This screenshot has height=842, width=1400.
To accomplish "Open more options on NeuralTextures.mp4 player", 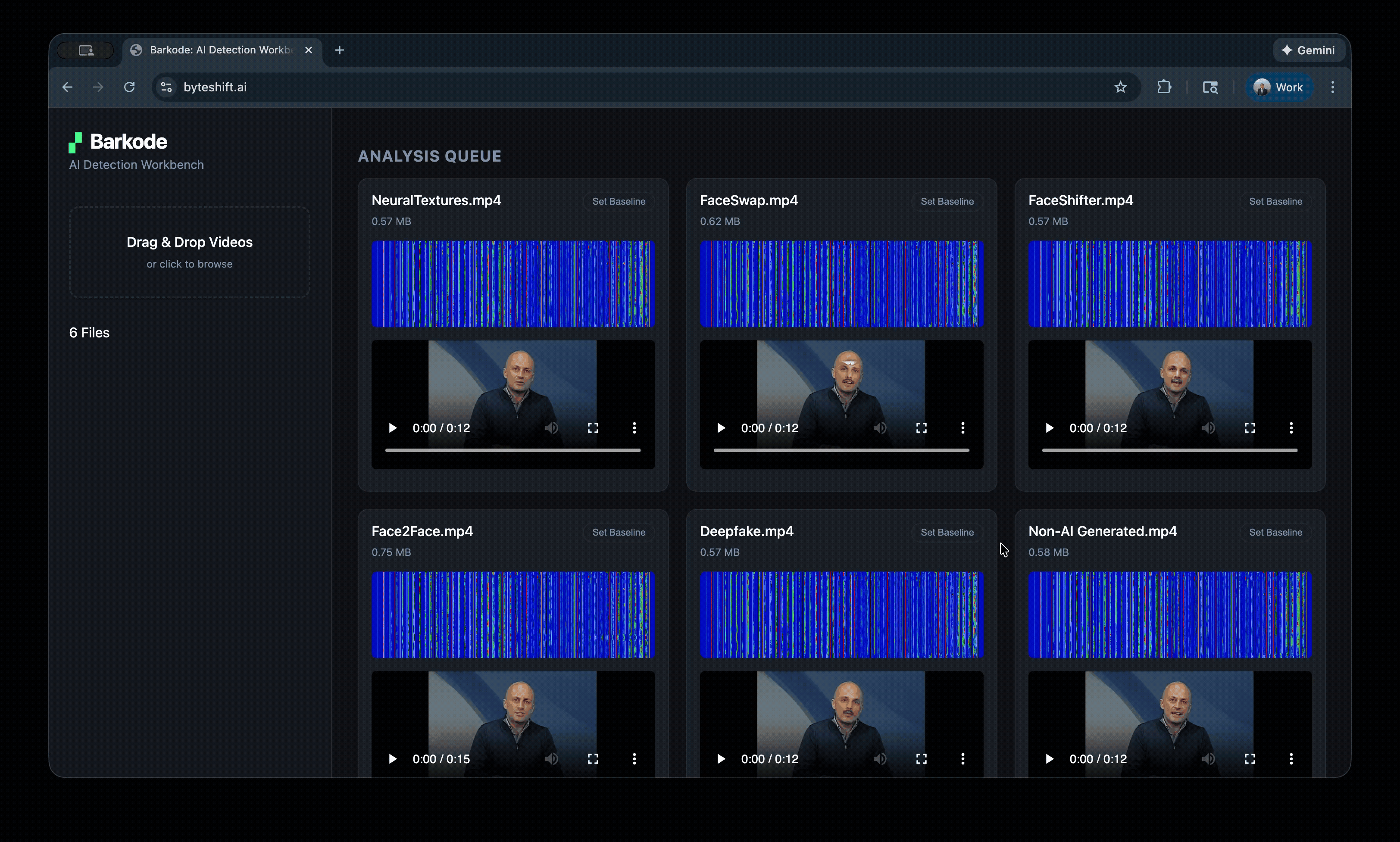I will click(x=634, y=428).
